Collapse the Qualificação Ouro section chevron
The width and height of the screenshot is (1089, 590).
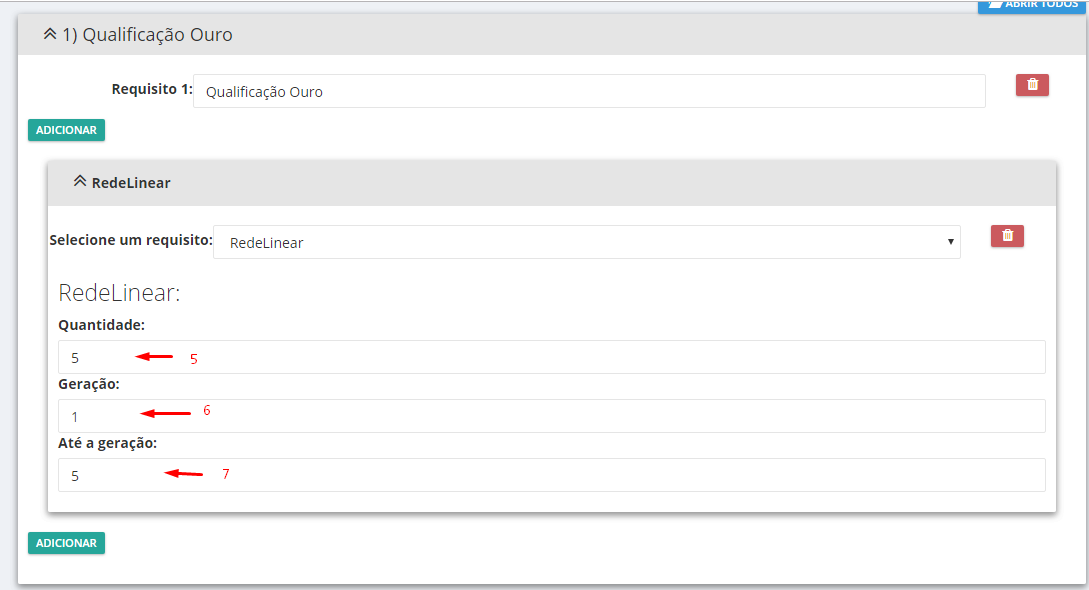[x=50, y=34]
